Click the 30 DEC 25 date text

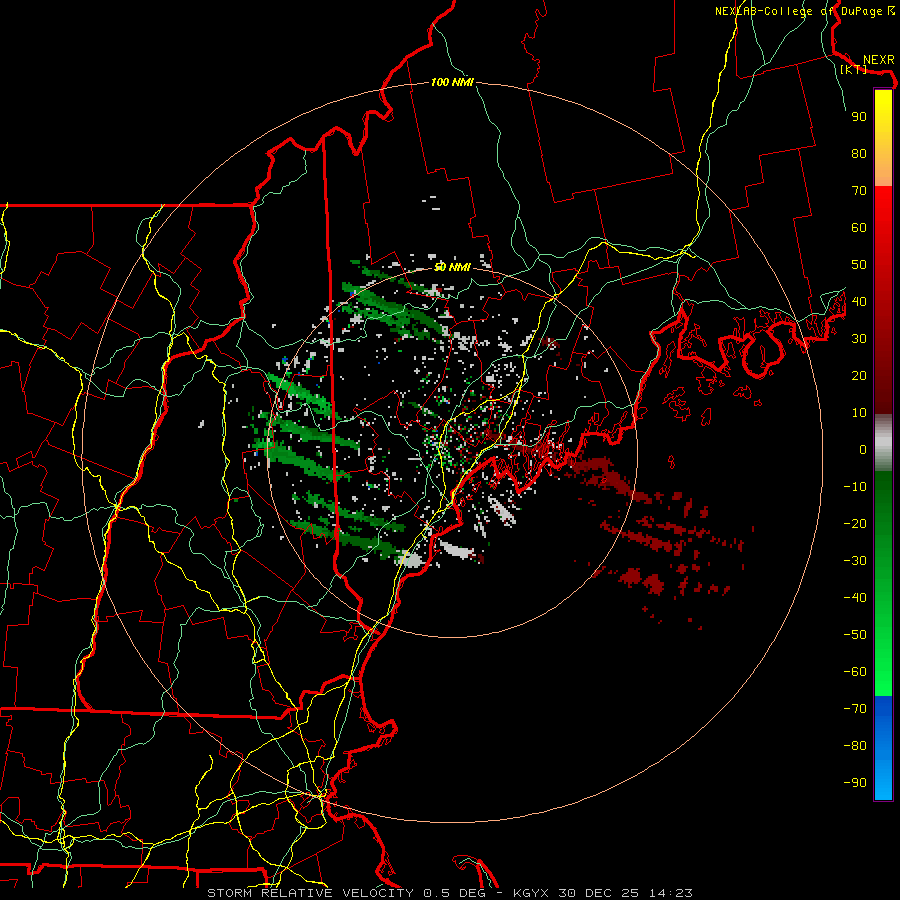tap(599, 893)
